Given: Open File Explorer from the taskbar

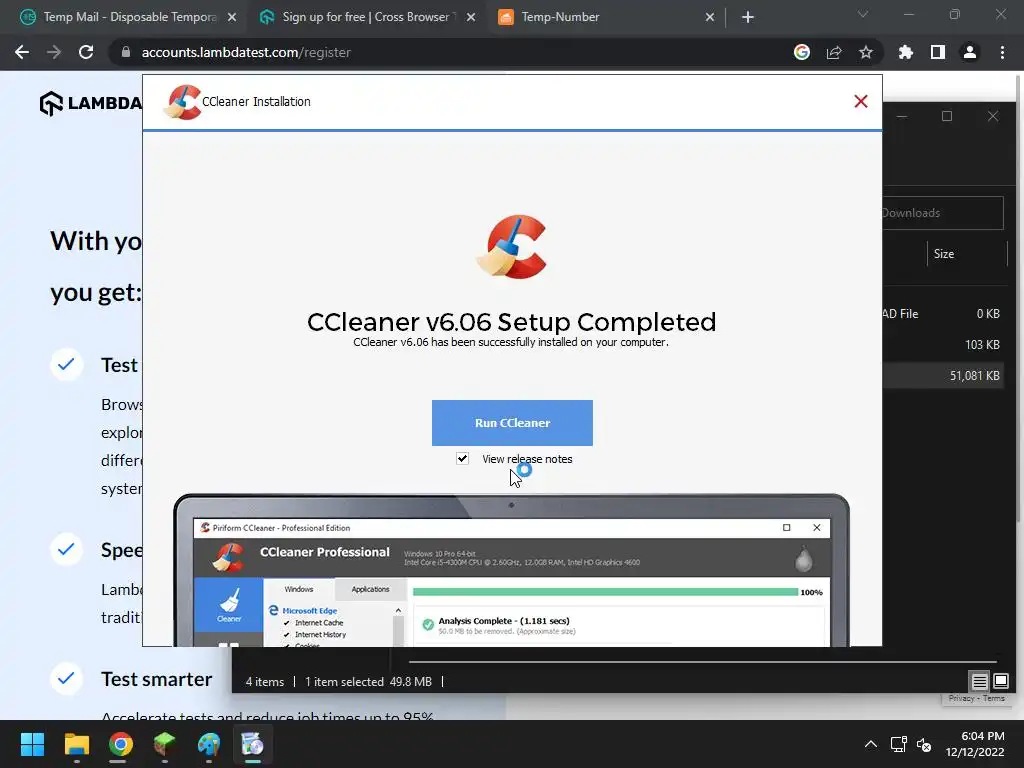Looking at the screenshot, I should pyautogui.click(x=76, y=744).
